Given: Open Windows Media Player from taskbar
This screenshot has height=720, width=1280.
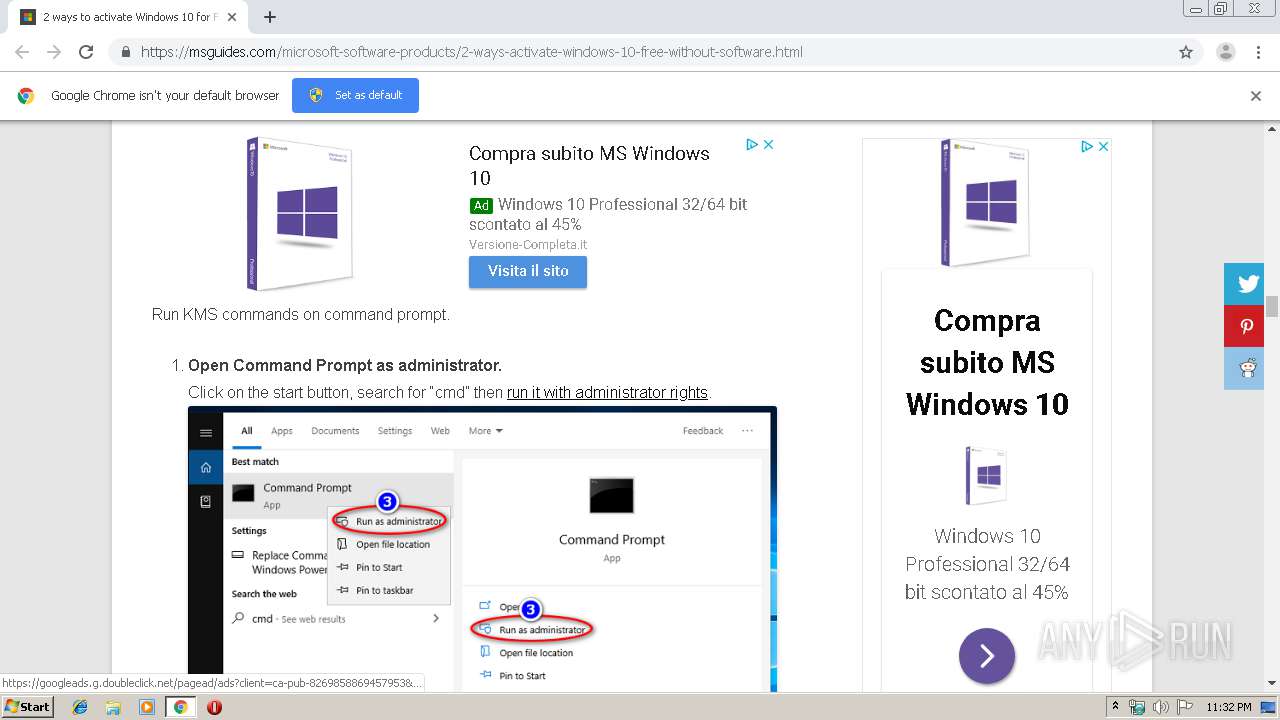Looking at the screenshot, I should 146,707.
